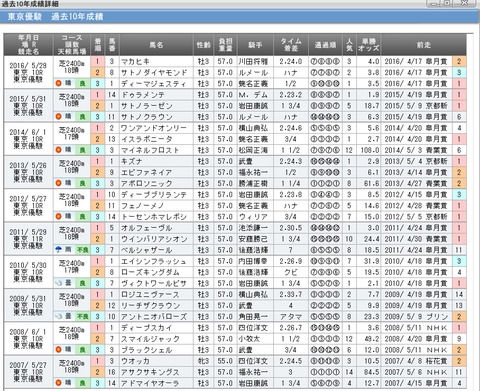Select the 前走 column header

[x=424, y=45]
